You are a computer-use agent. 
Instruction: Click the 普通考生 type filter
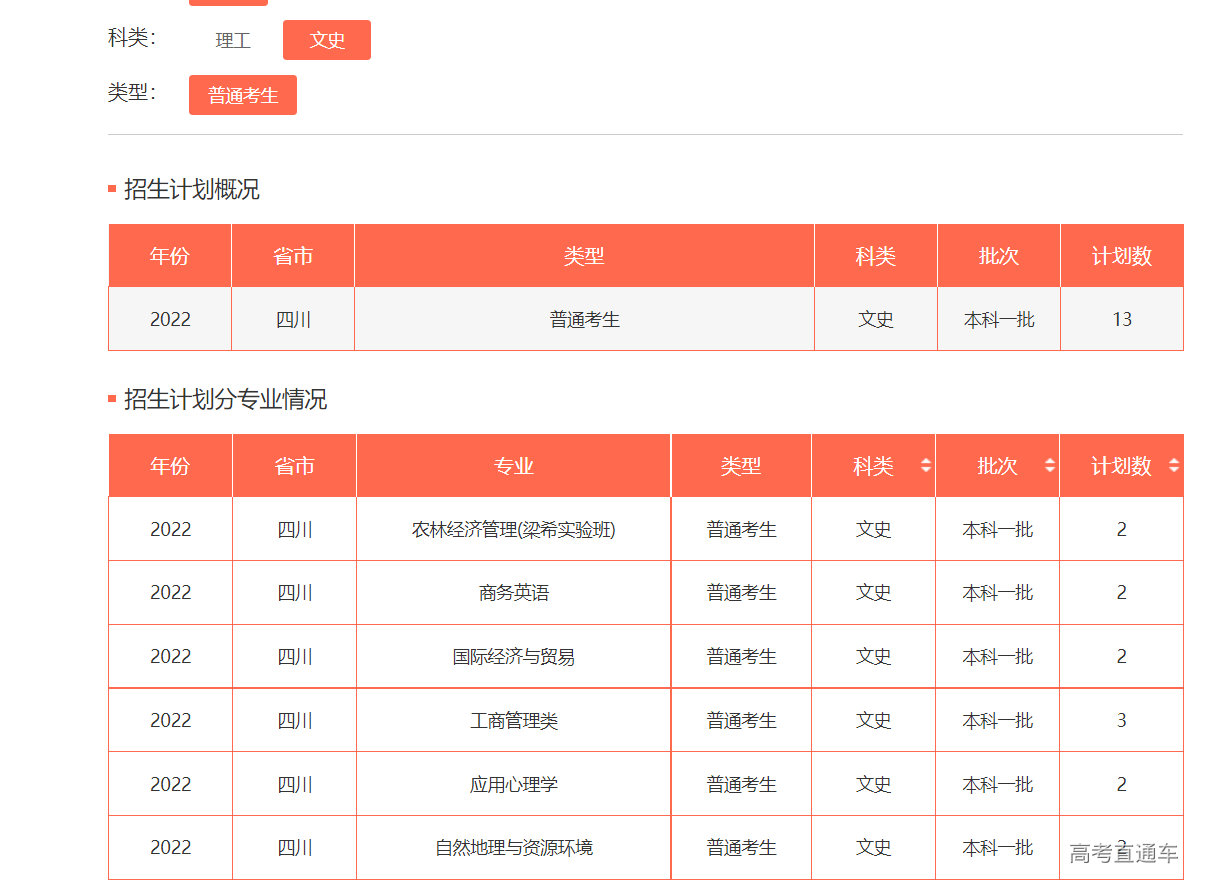(242, 94)
